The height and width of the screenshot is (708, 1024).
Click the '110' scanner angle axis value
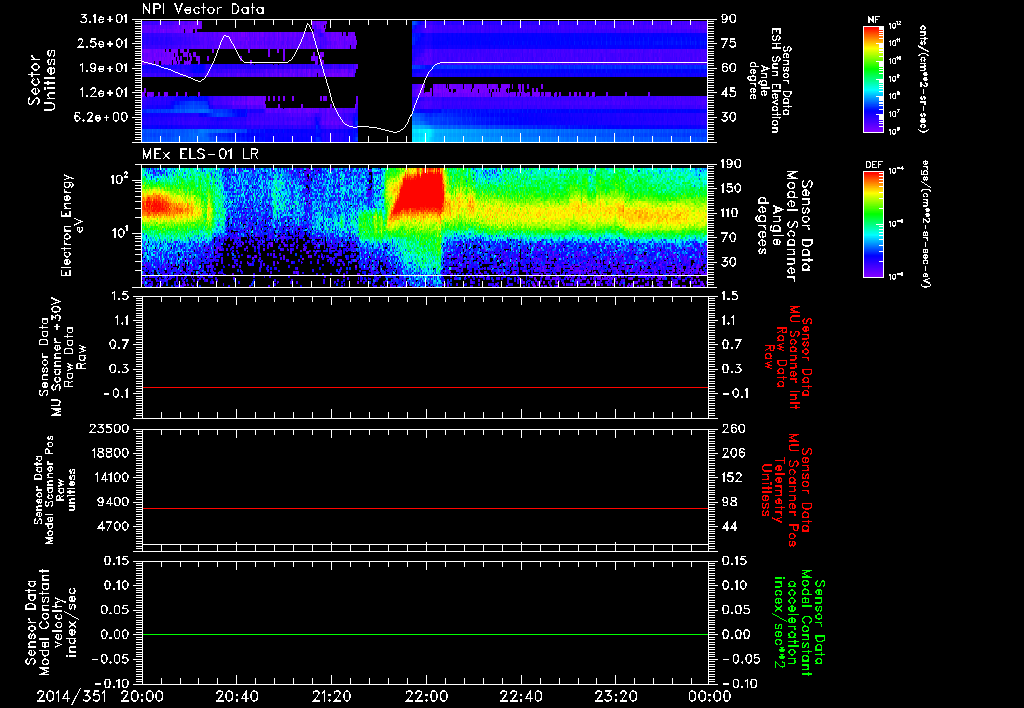(730, 213)
